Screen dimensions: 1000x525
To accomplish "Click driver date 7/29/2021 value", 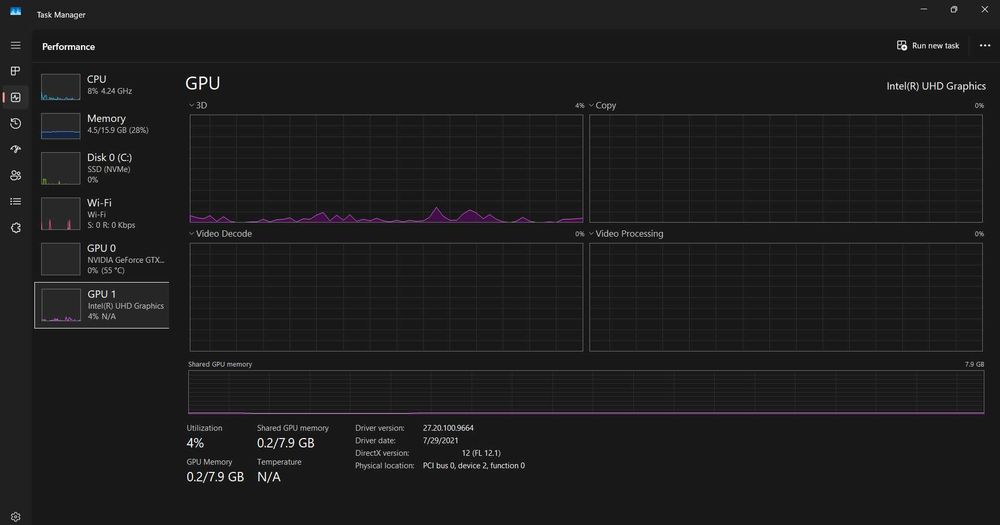I will click(x=440, y=440).
